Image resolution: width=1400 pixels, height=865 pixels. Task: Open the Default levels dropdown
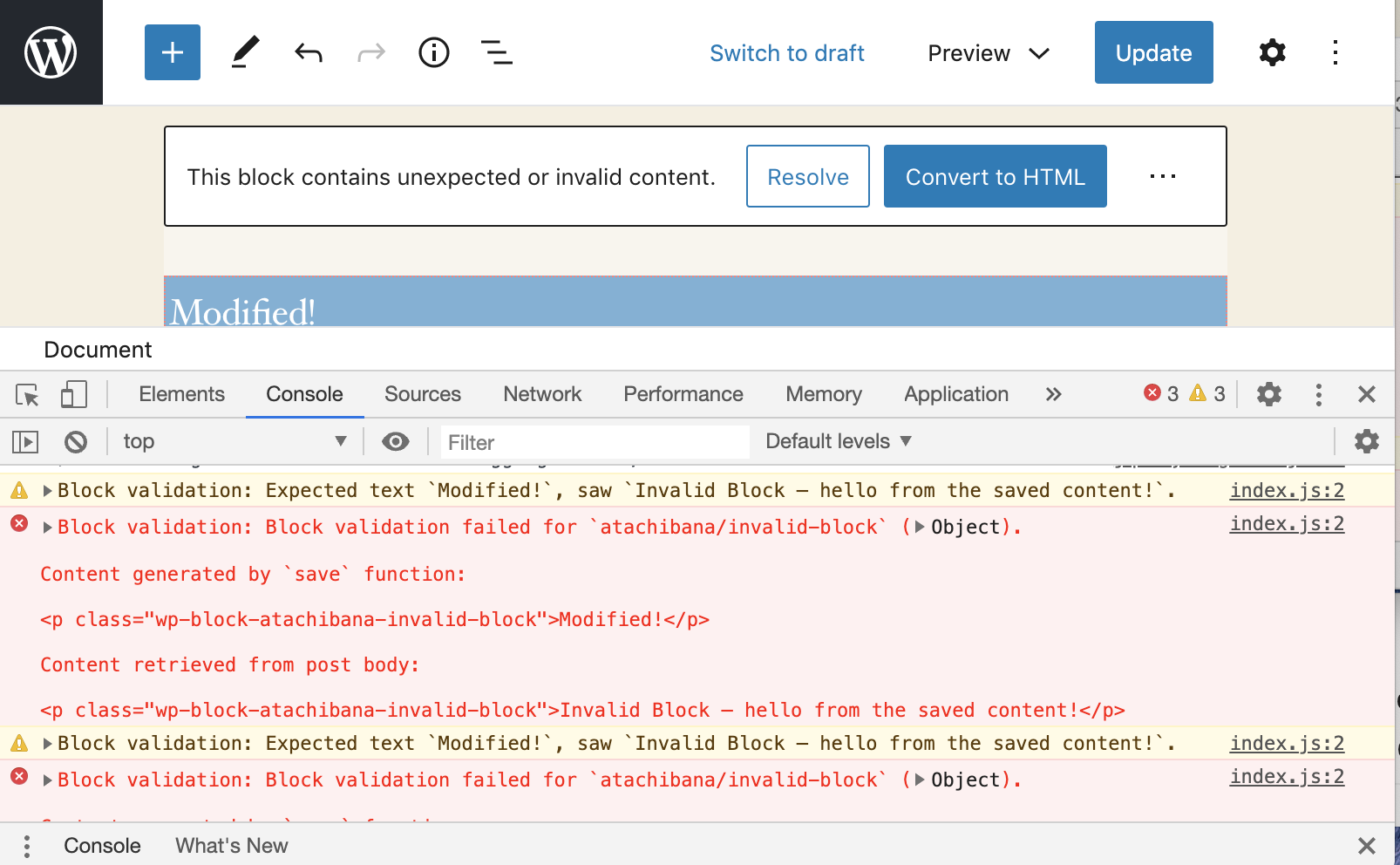click(x=835, y=441)
